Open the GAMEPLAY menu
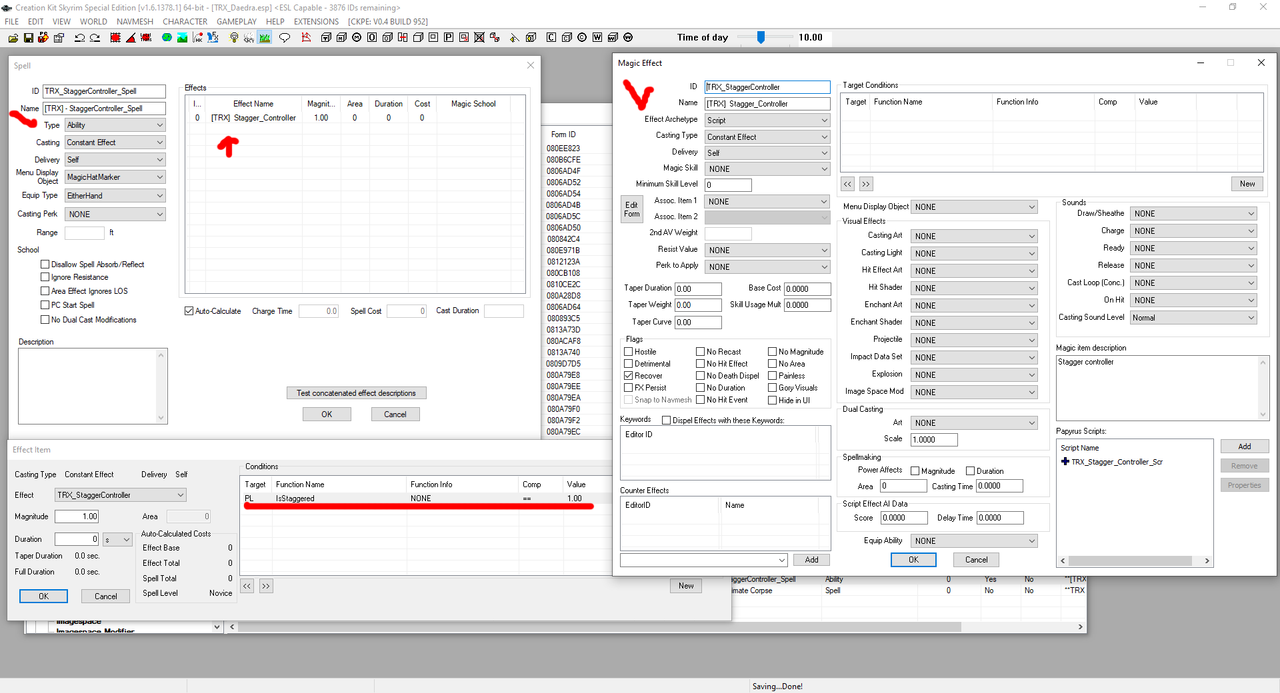This screenshot has width=1280, height=693. tap(238, 21)
